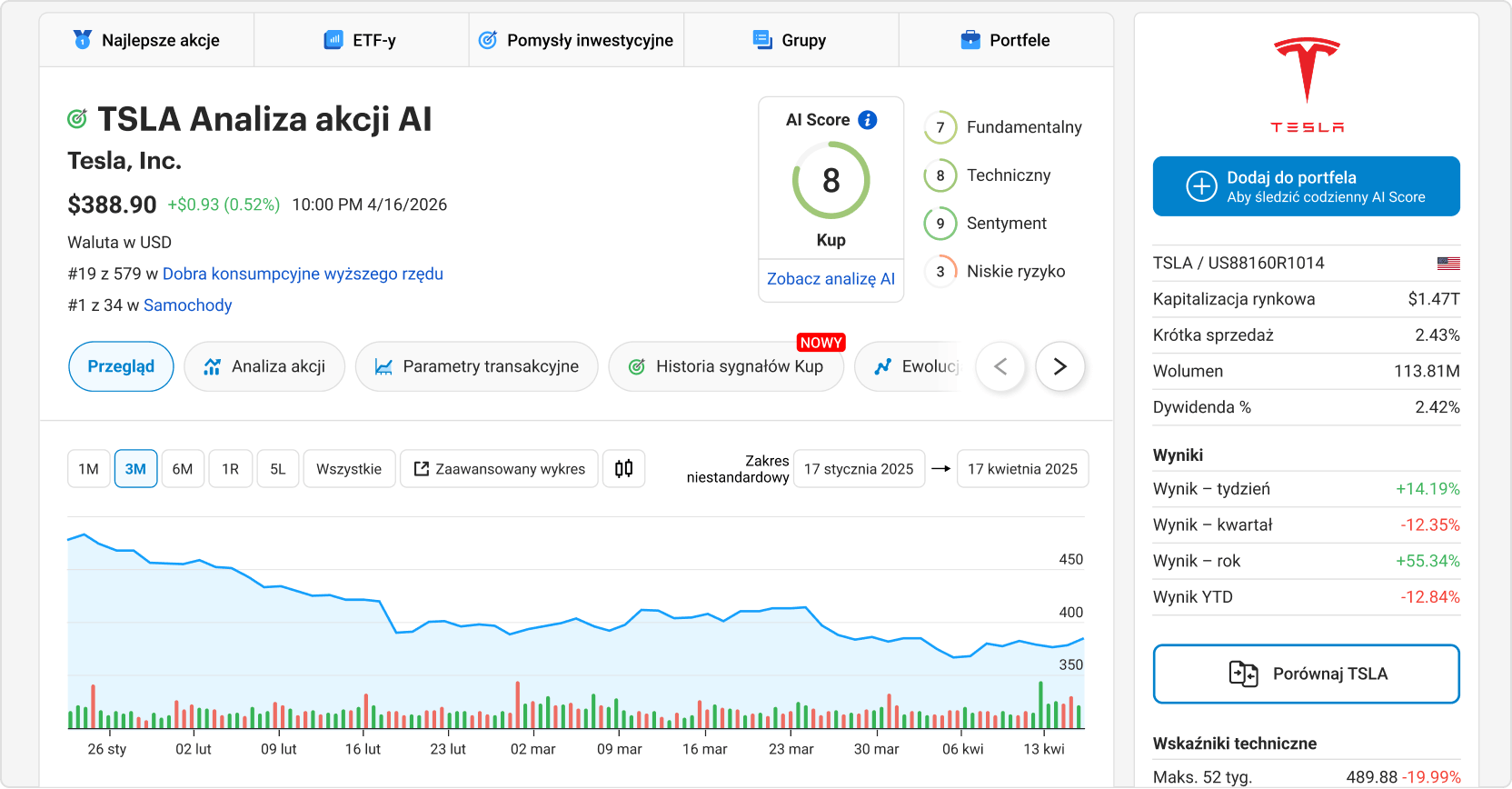Click the US flag icon next to ISIN
The image size is (1512, 789).
(1448, 264)
